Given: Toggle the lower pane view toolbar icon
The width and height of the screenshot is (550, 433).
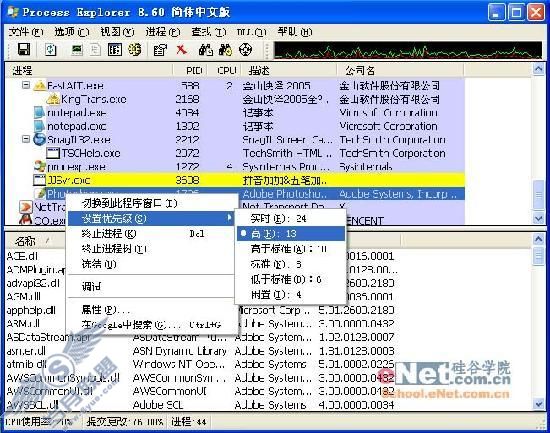Looking at the screenshot, I should pos(115,50).
